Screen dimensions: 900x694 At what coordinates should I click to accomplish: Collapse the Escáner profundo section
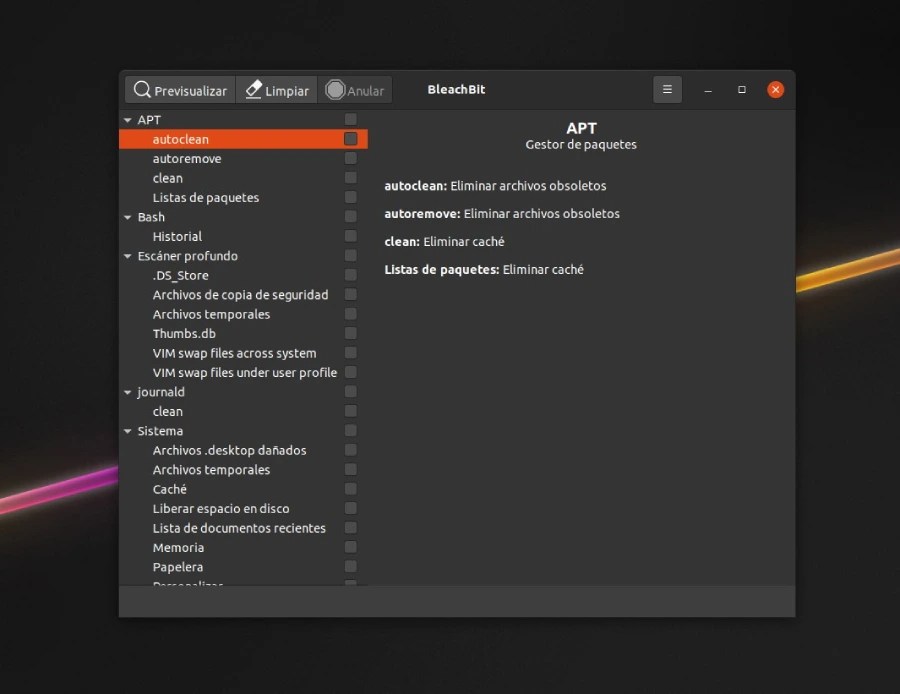128,256
